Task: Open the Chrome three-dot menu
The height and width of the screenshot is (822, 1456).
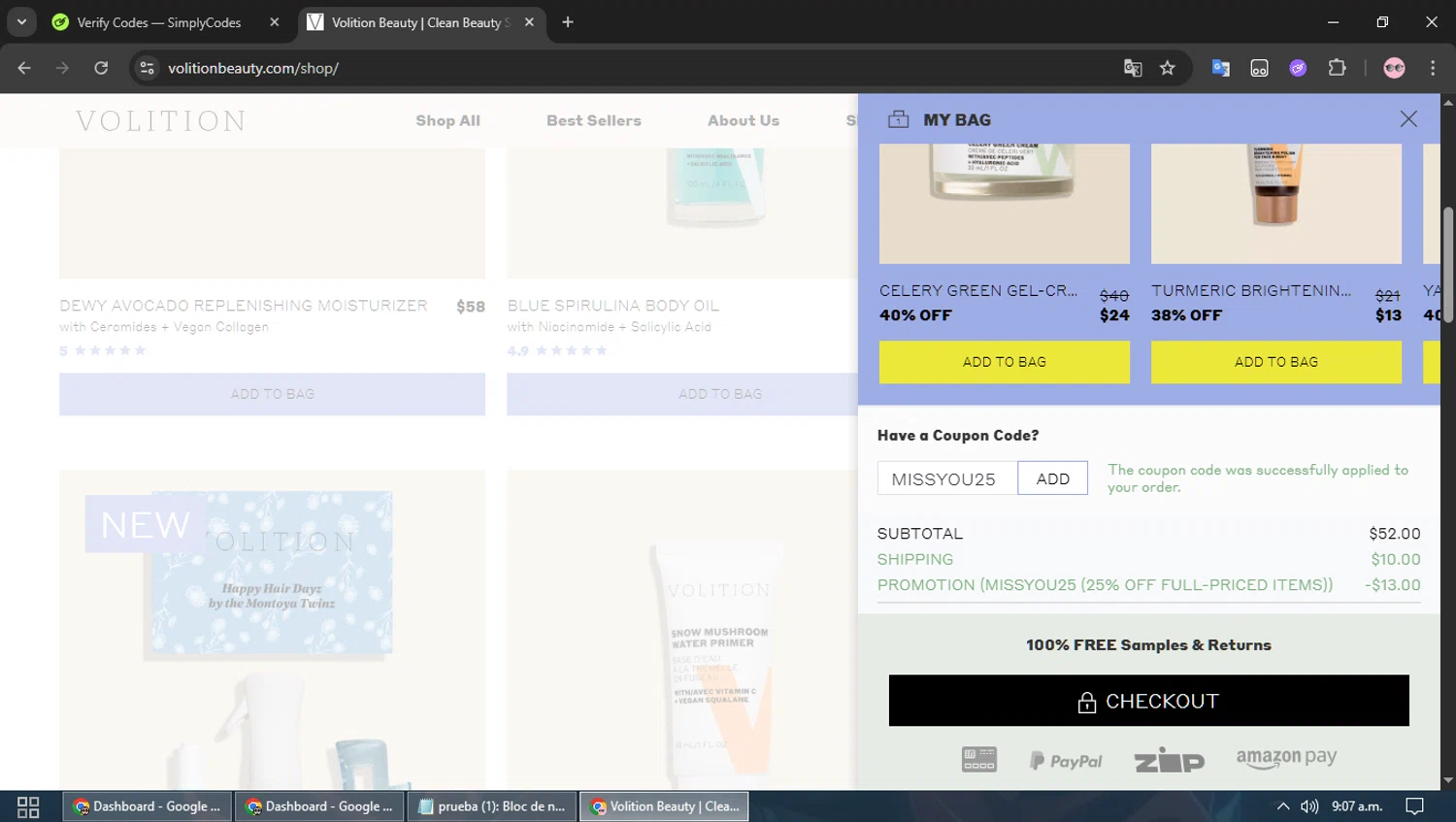Action: [1433, 68]
